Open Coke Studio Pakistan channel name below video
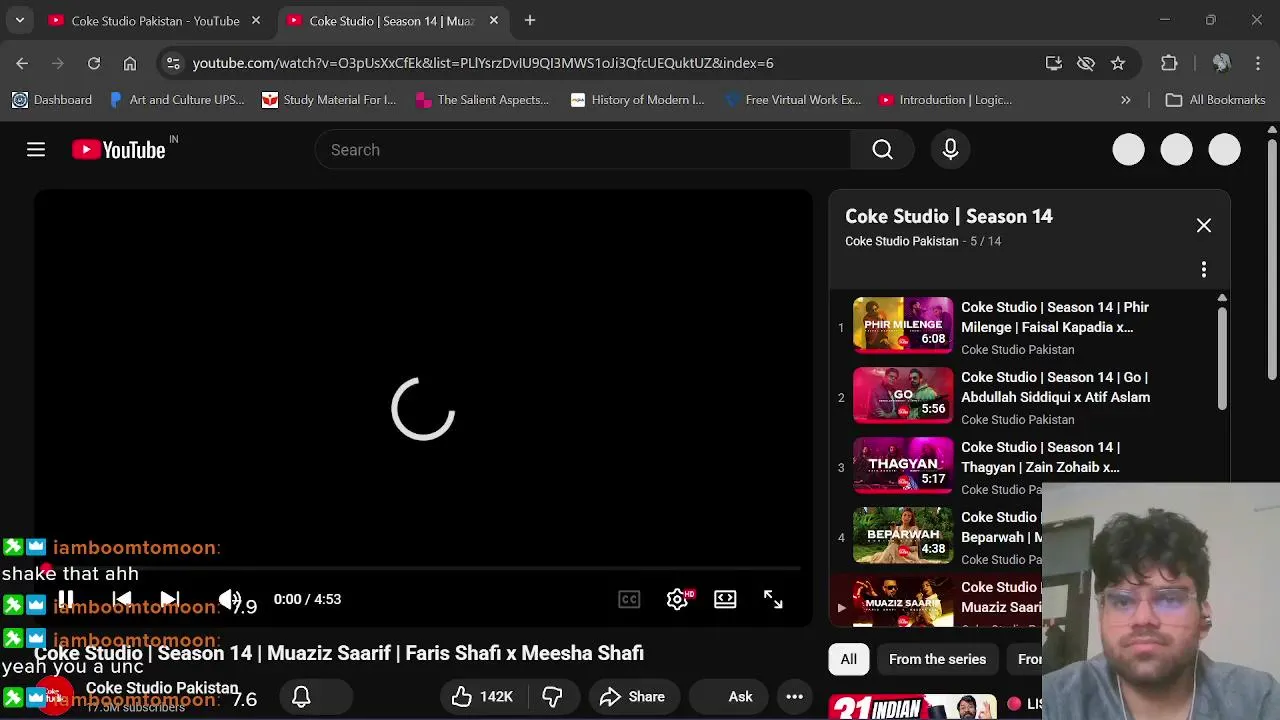 click(x=162, y=688)
